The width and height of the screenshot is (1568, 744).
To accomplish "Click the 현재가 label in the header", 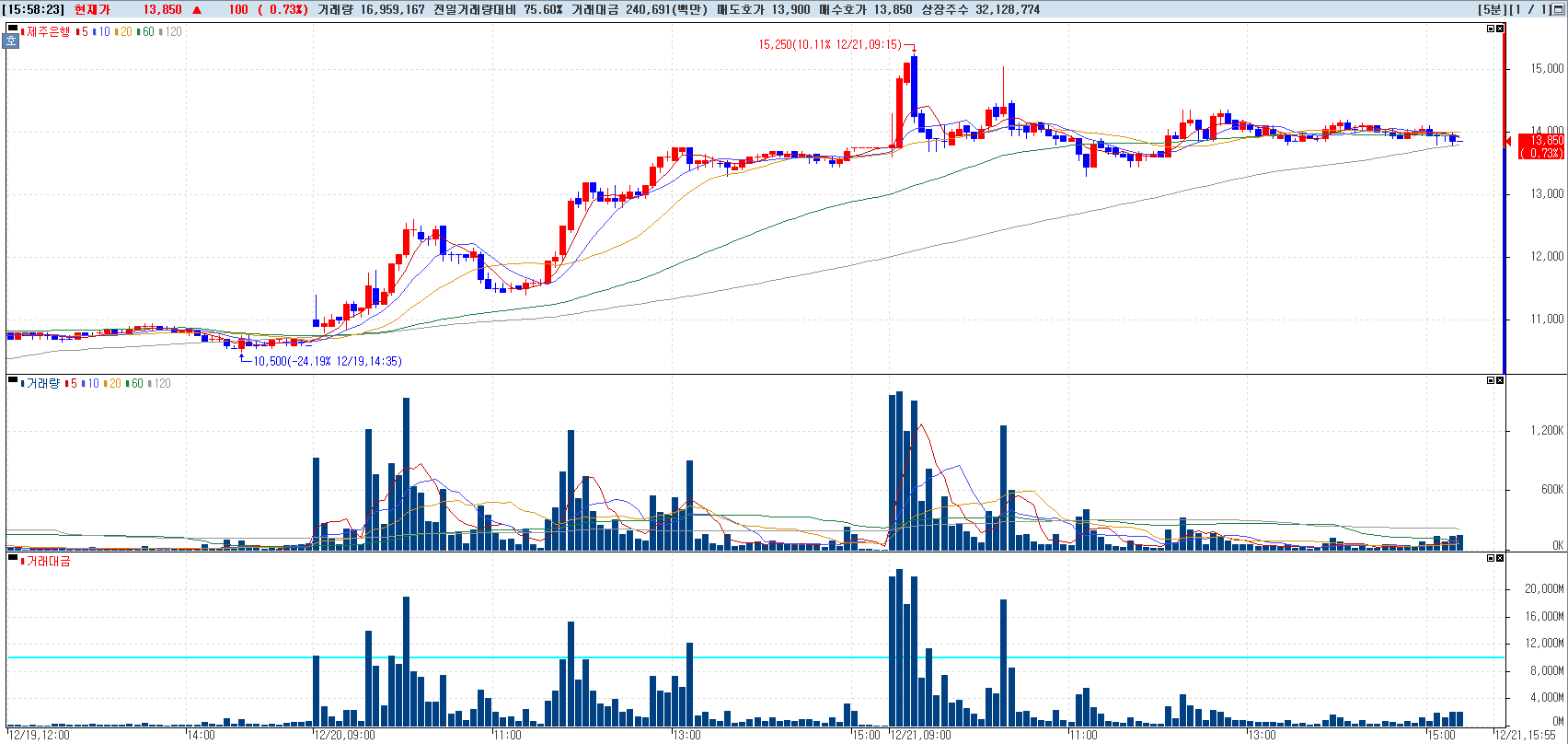I will click(x=91, y=9).
